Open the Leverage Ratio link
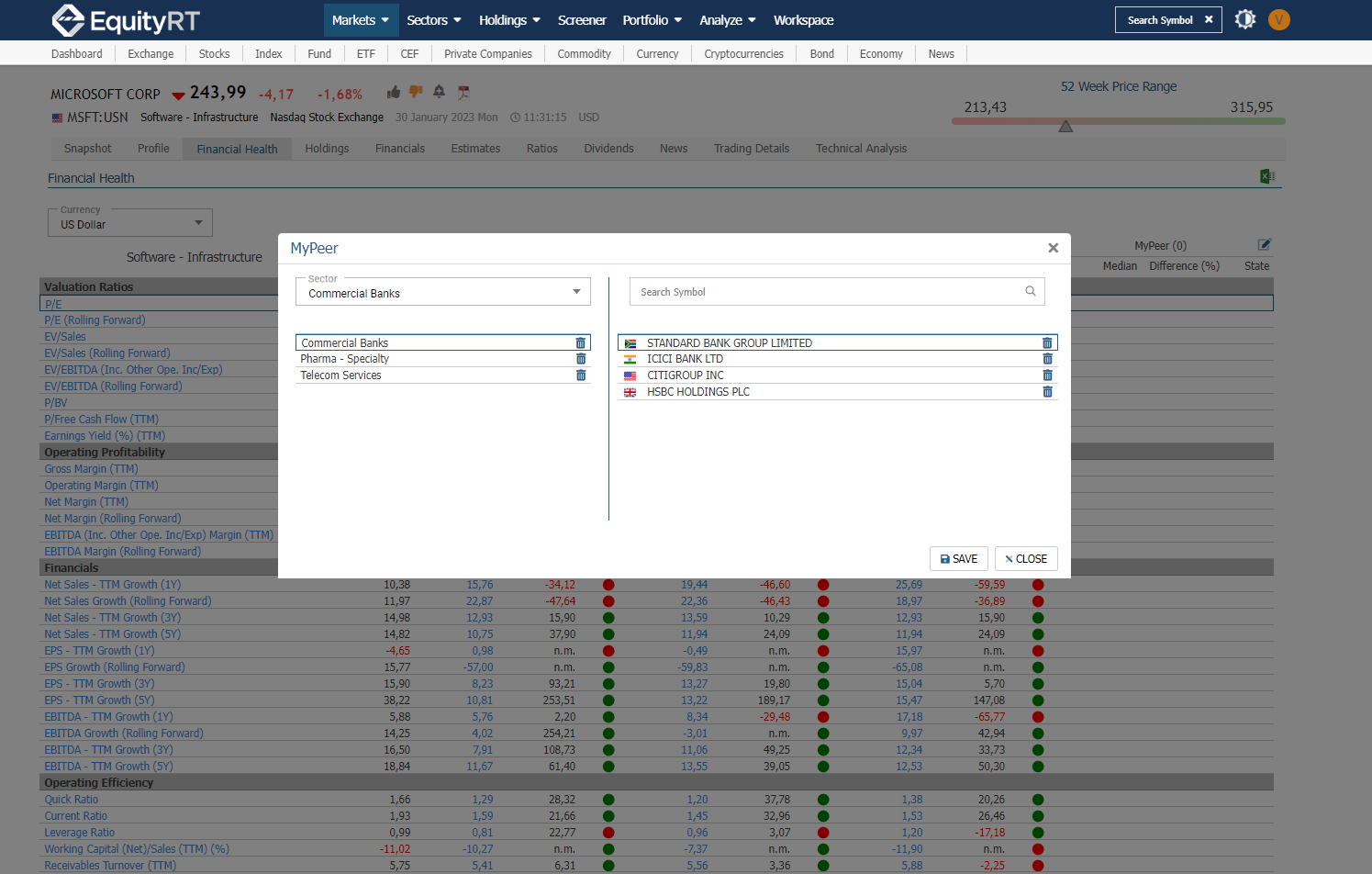 click(x=79, y=833)
